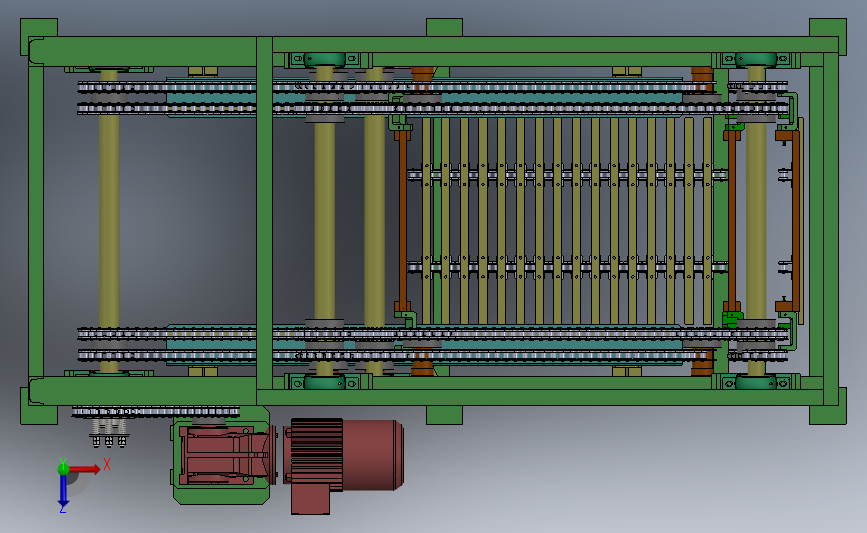
Task: Select the lower inner chain crossing the slats
Action: pyautogui.click(x=567, y=267)
